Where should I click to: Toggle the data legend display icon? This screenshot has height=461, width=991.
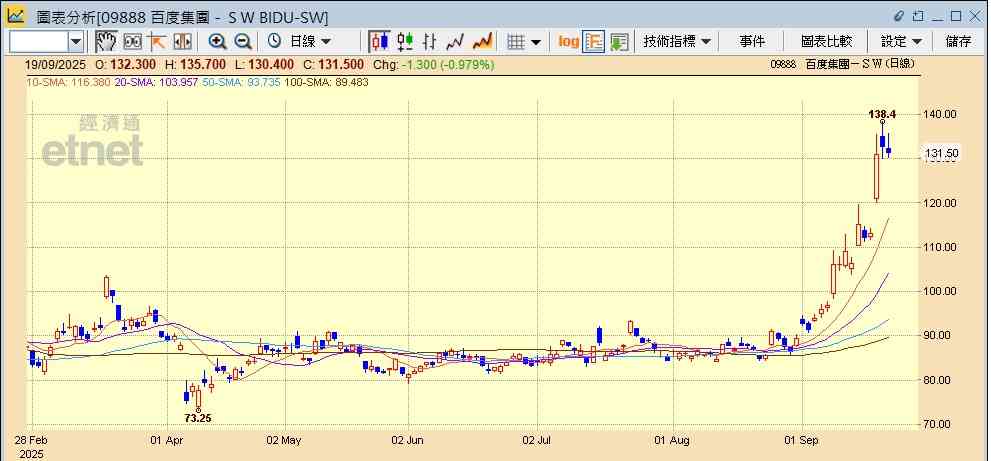594,42
